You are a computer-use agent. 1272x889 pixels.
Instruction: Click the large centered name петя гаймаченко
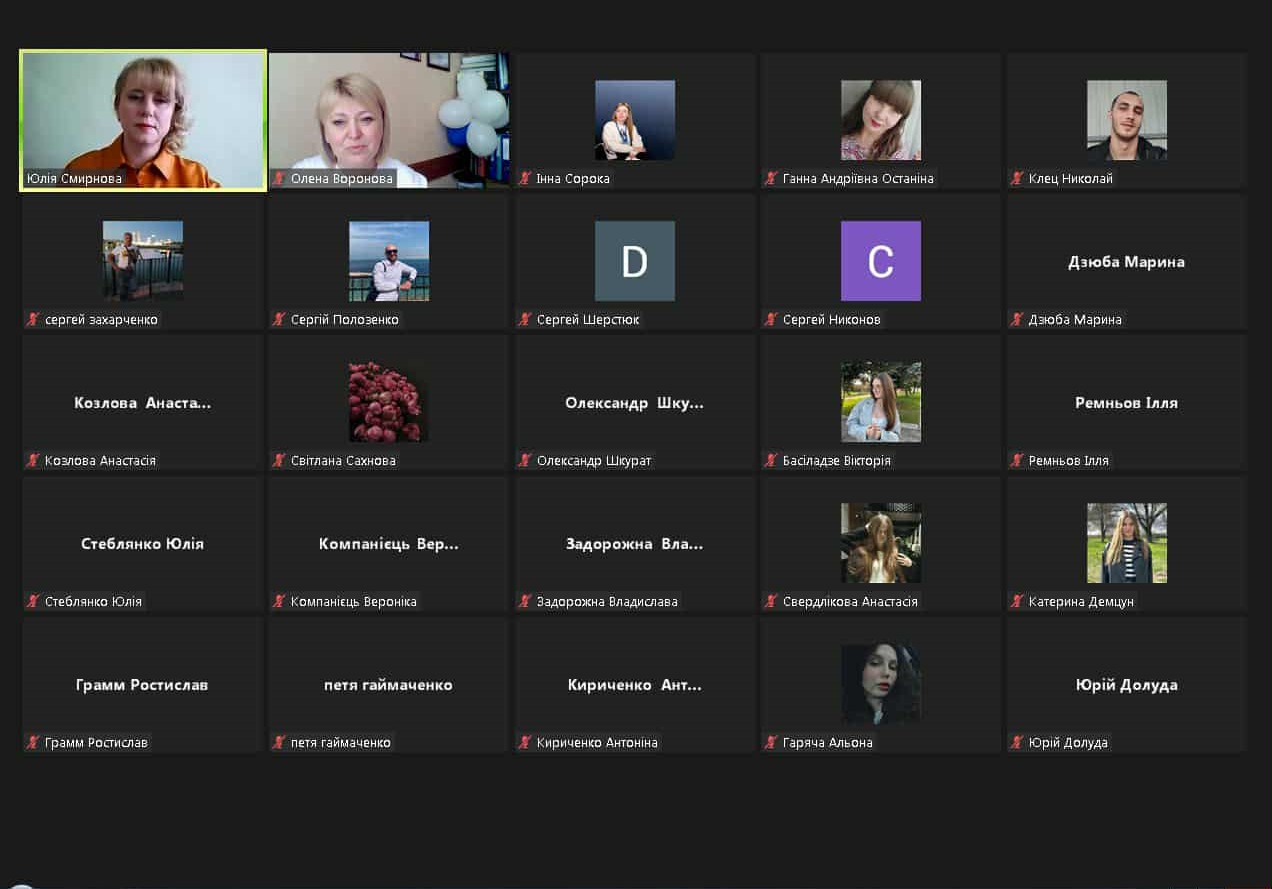click(x=388, y=685)
